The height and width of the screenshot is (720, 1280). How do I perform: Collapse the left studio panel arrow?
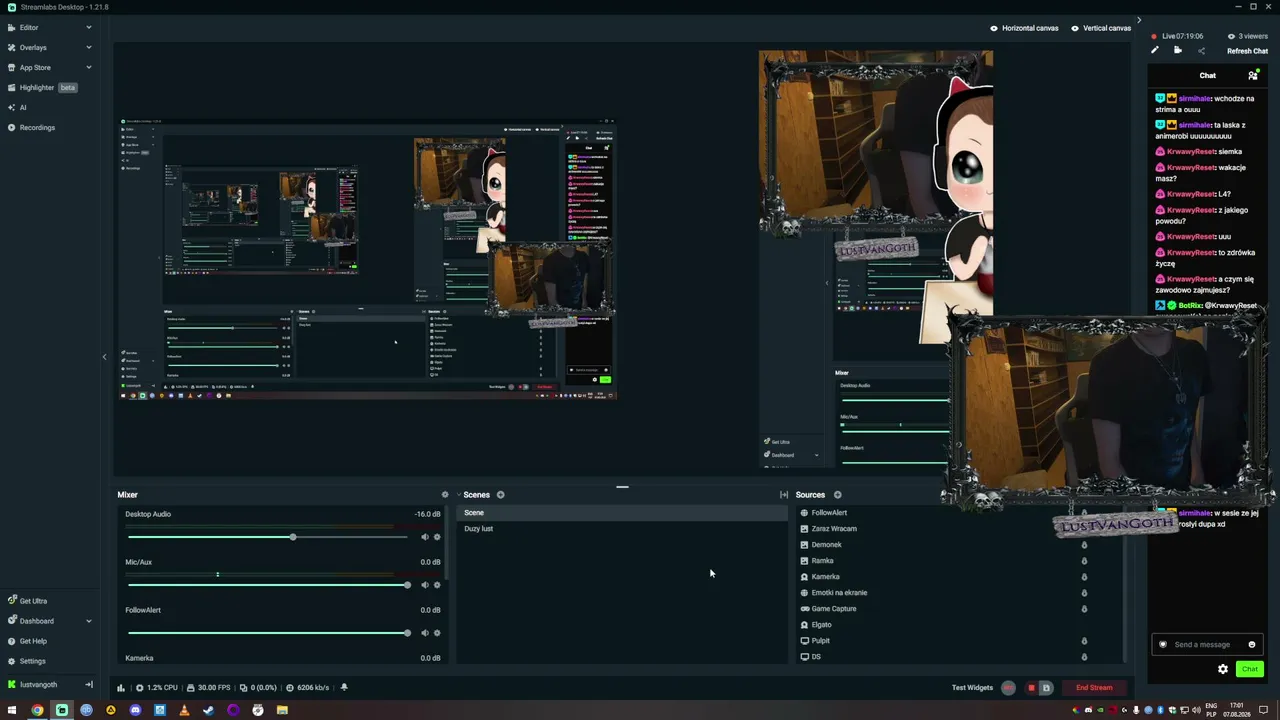click(x=104, y=357)
